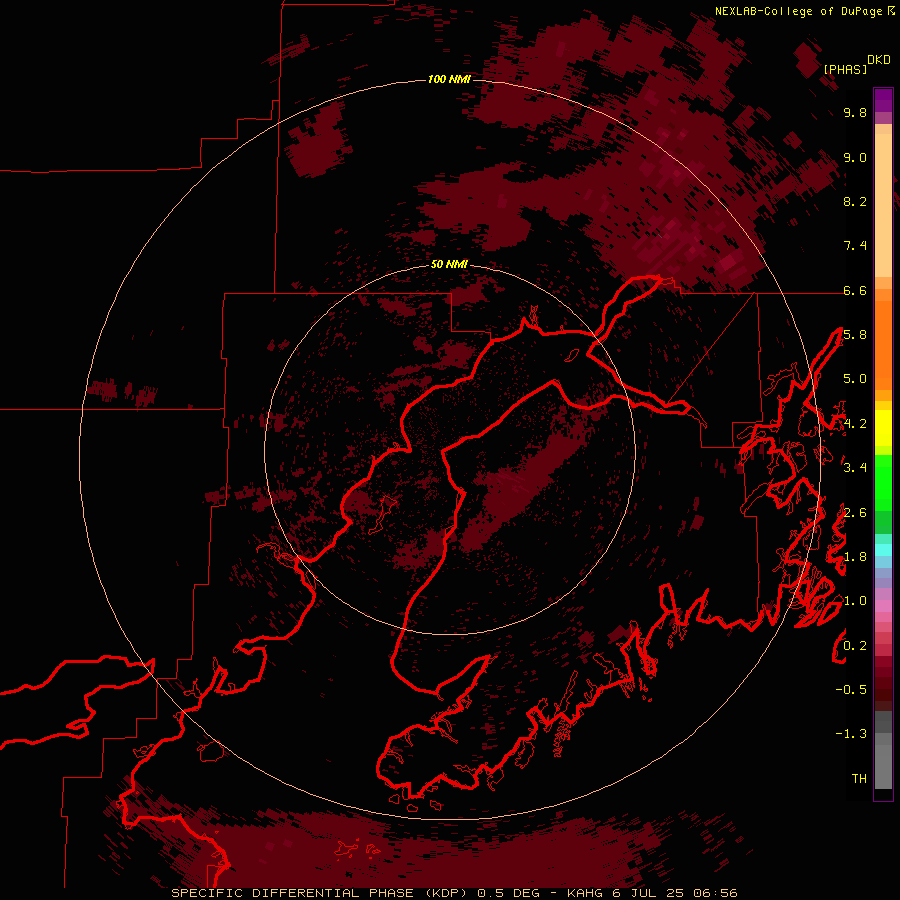Click the 6 JUL 25 06:56 timestamp
This screenshot has width=900, height=900.
tap(675, 893)
